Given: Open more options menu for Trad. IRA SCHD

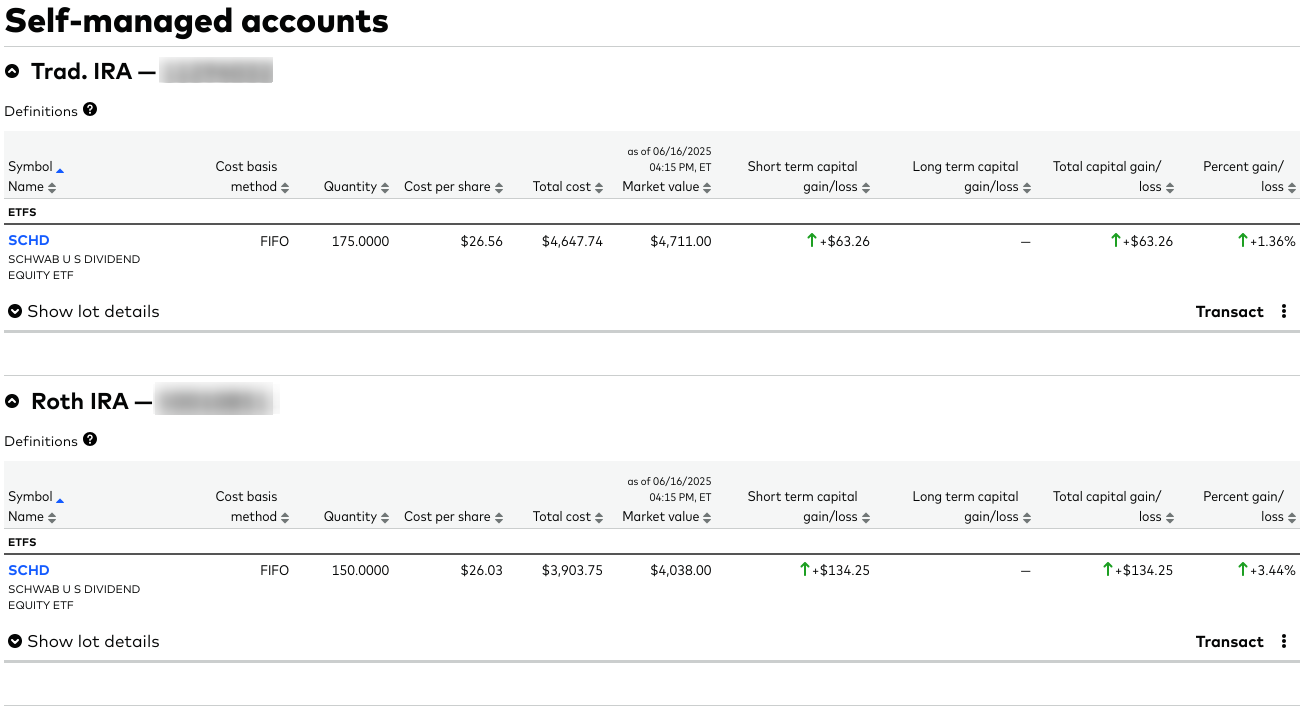Looking at the screenshot, I should tap(1285, 311).
